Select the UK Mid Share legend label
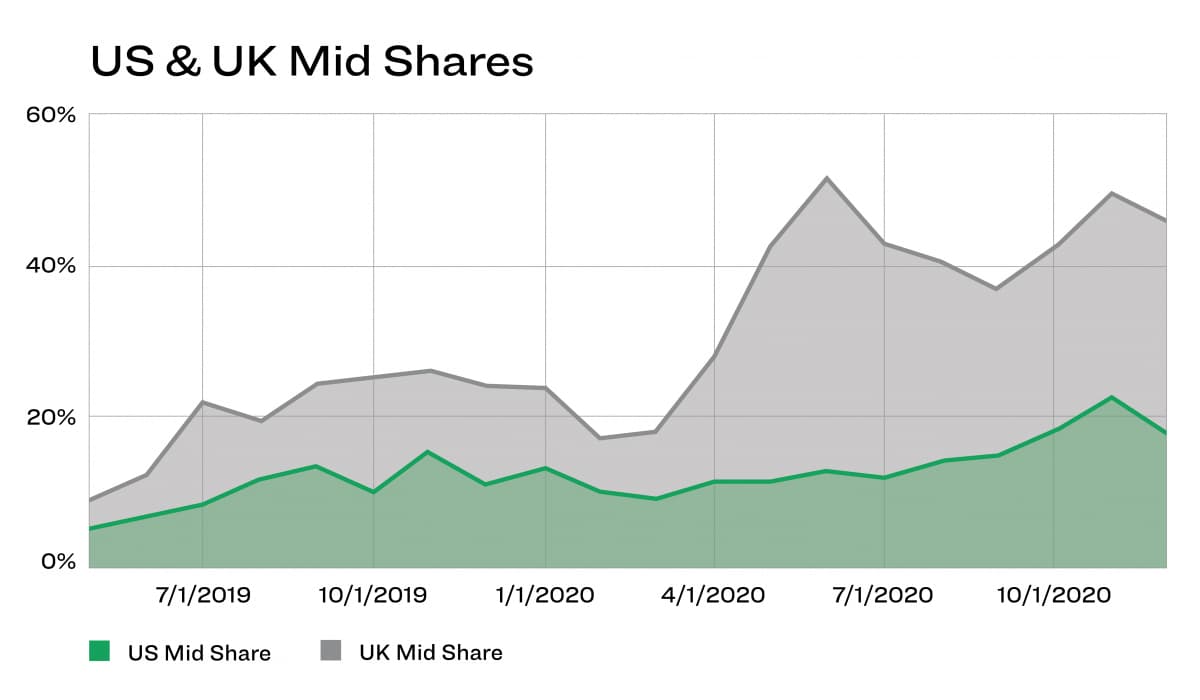 coord(430,653)
